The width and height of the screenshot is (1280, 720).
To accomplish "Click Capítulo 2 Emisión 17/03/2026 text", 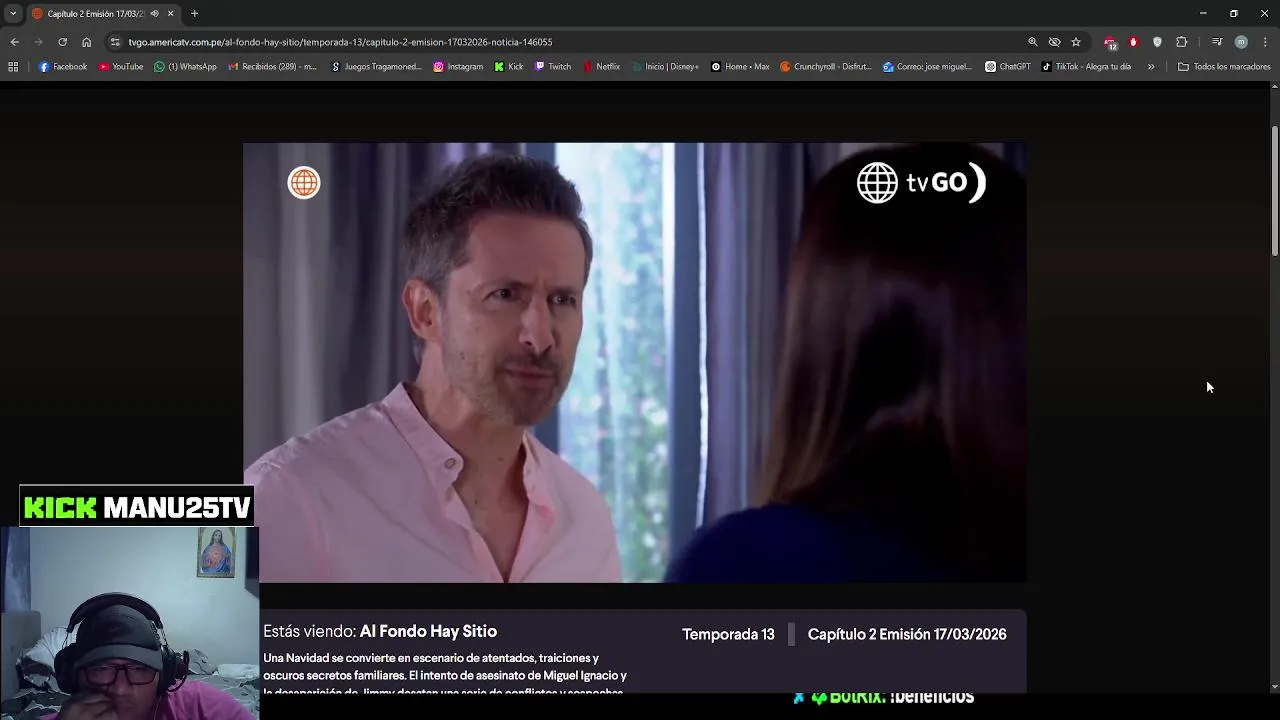I will click(907, 634).
